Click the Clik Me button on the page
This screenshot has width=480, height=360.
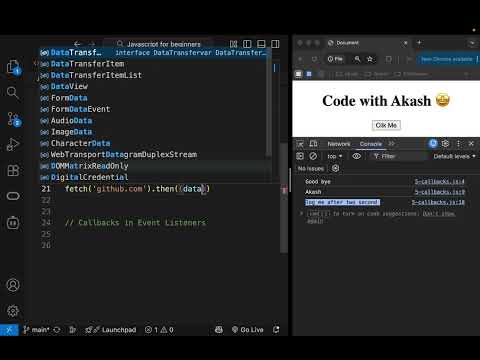386,125
